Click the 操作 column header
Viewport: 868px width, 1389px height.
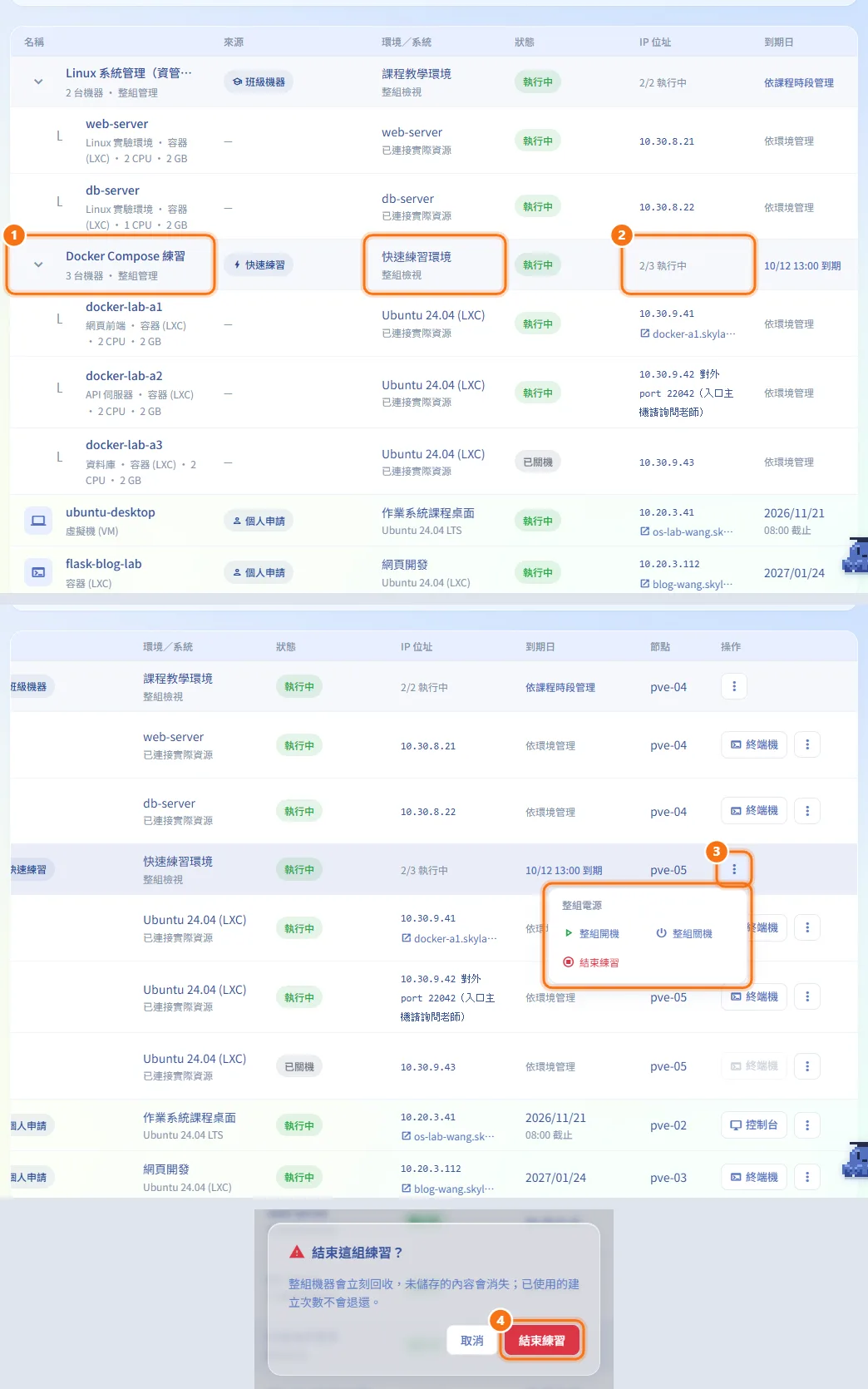731,646
